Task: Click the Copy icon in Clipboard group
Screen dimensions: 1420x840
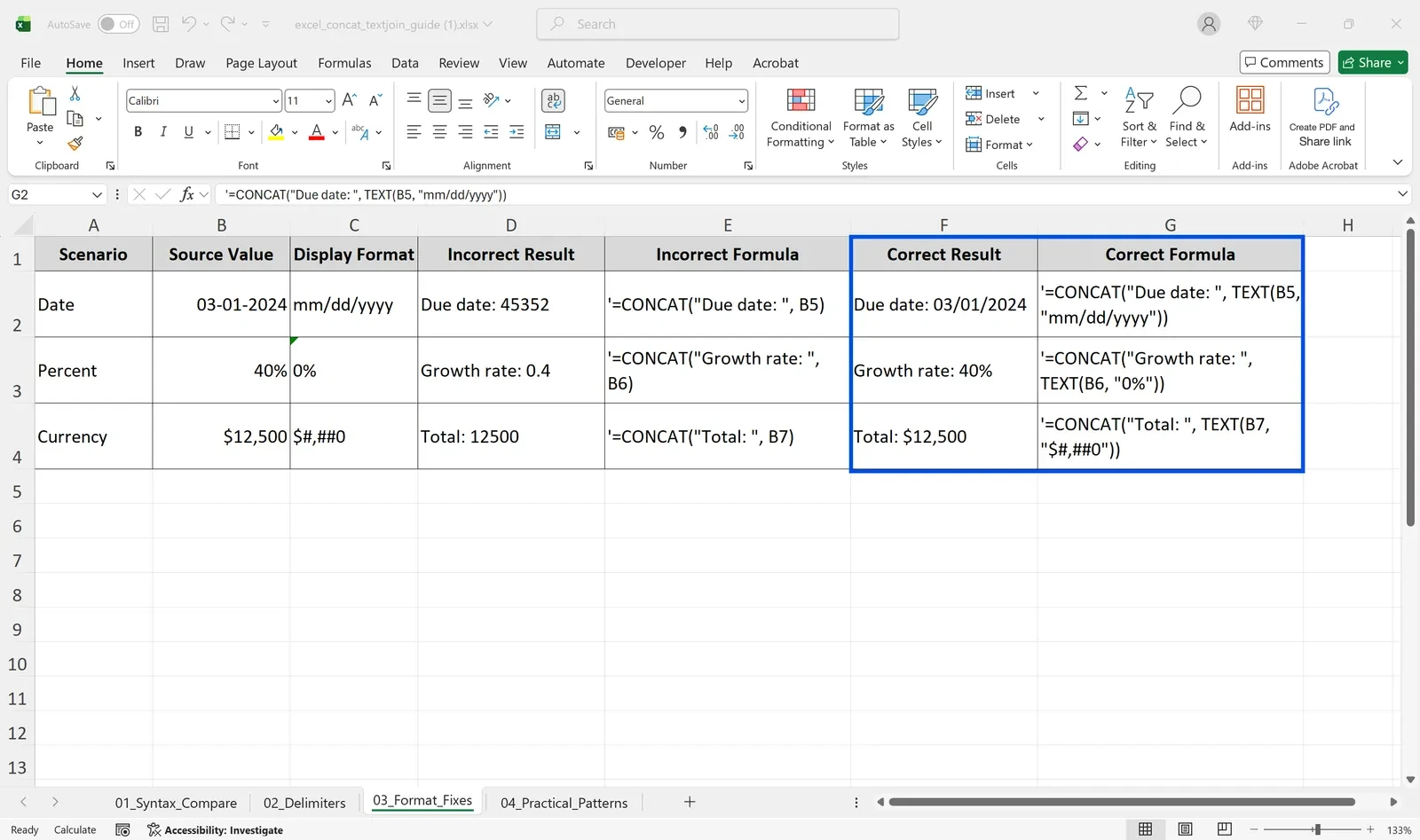Action: pos(75,118)
